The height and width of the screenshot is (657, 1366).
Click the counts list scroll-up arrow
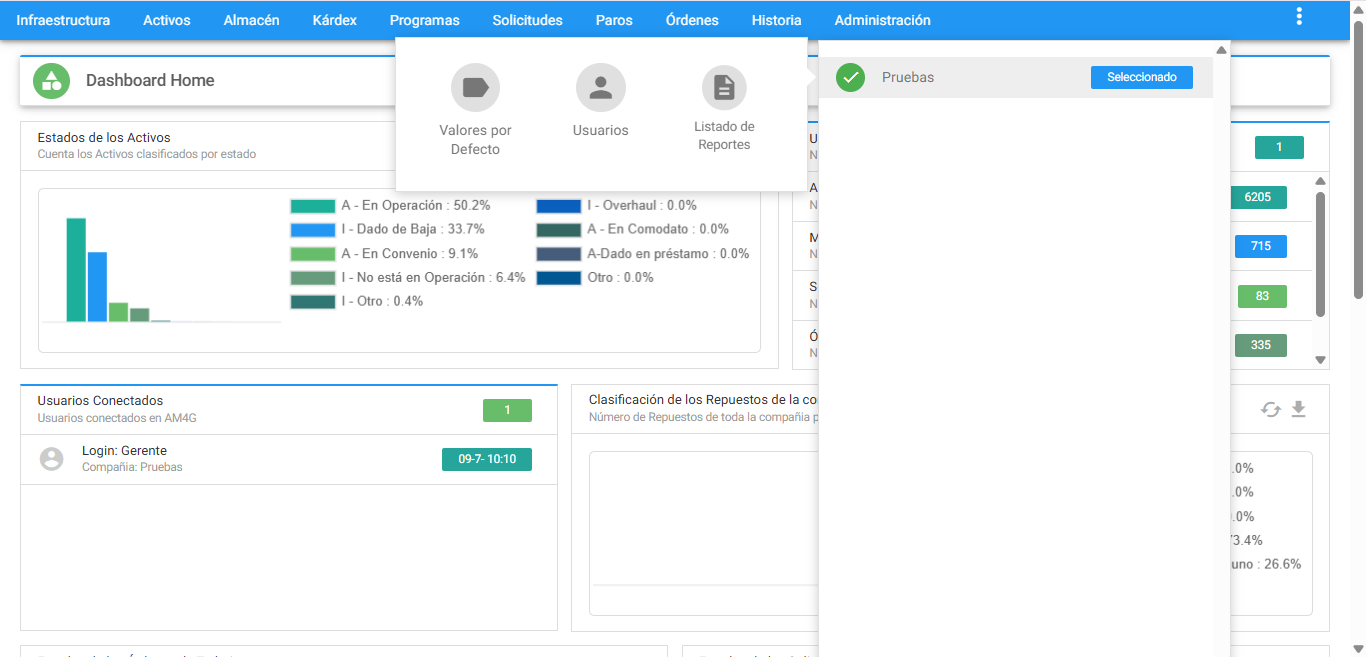[x=1320, y=181]
